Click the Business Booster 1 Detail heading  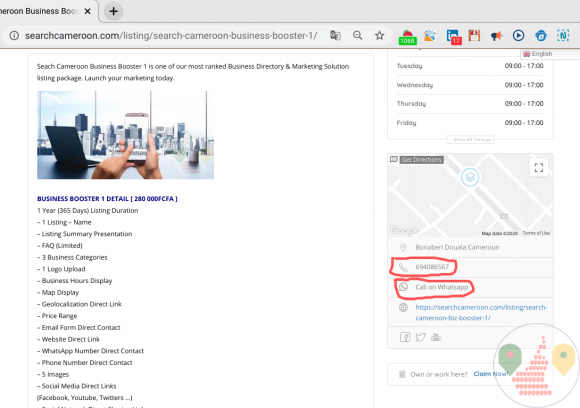coord(107,199)
